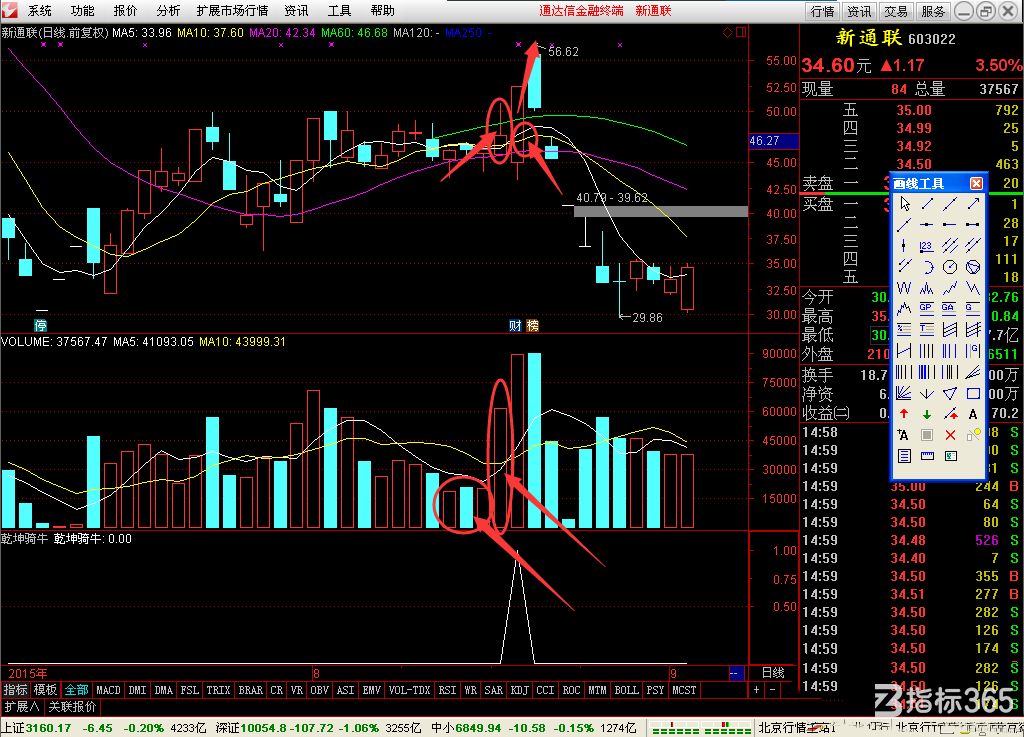The height and width of the screenshot is (737, 1024).
Task: Click the 中小 index value in status bar
Action: [x=478, y=728]
